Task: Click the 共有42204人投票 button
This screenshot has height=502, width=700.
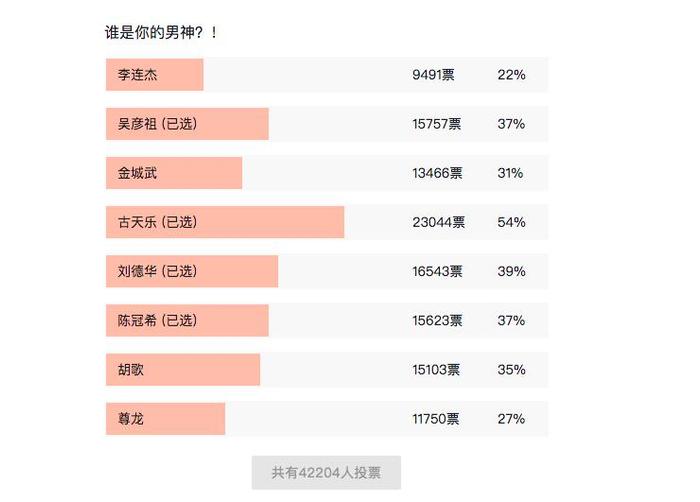Action: click(326, 473)
